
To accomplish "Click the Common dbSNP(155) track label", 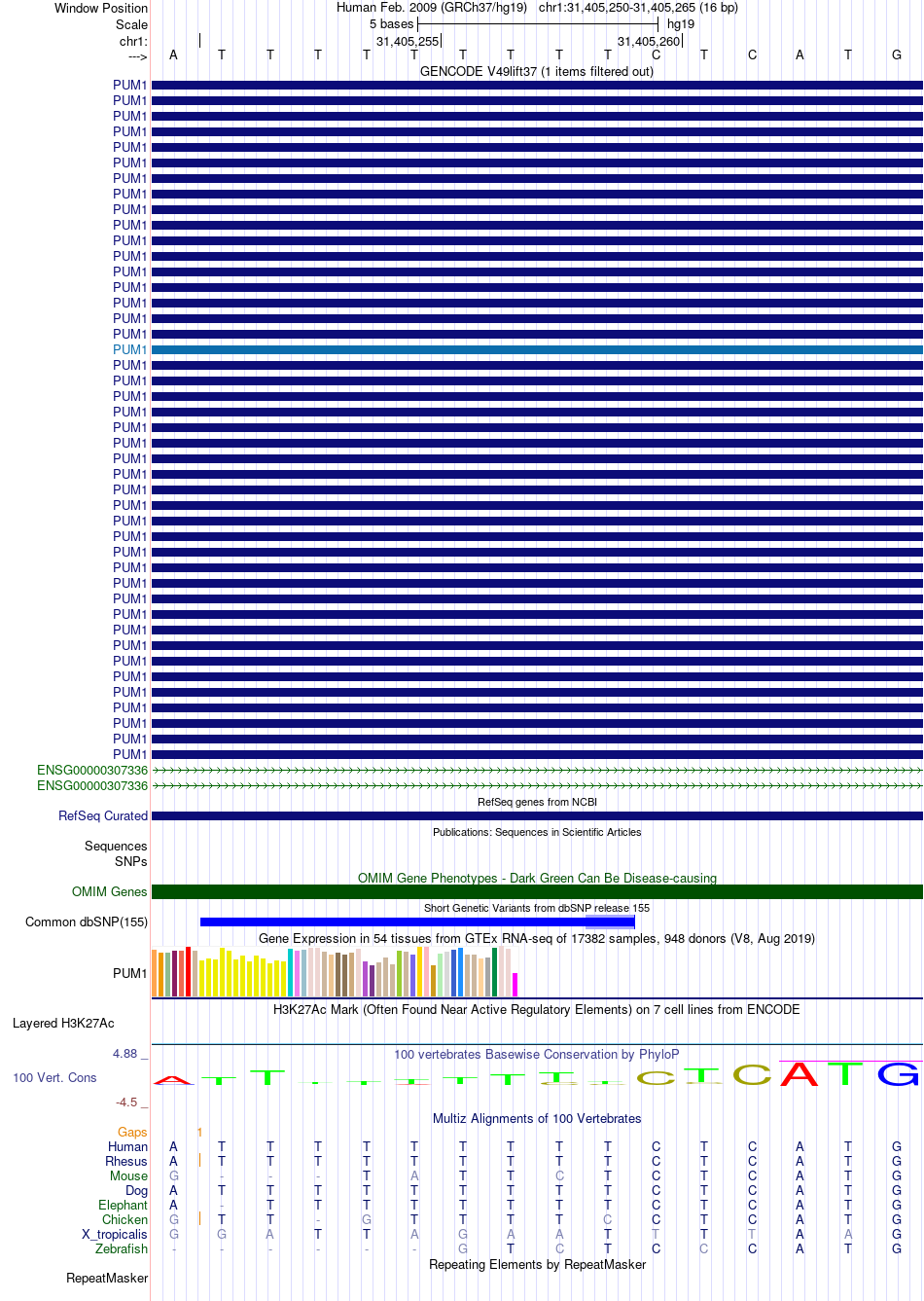I will click(87, 922).
